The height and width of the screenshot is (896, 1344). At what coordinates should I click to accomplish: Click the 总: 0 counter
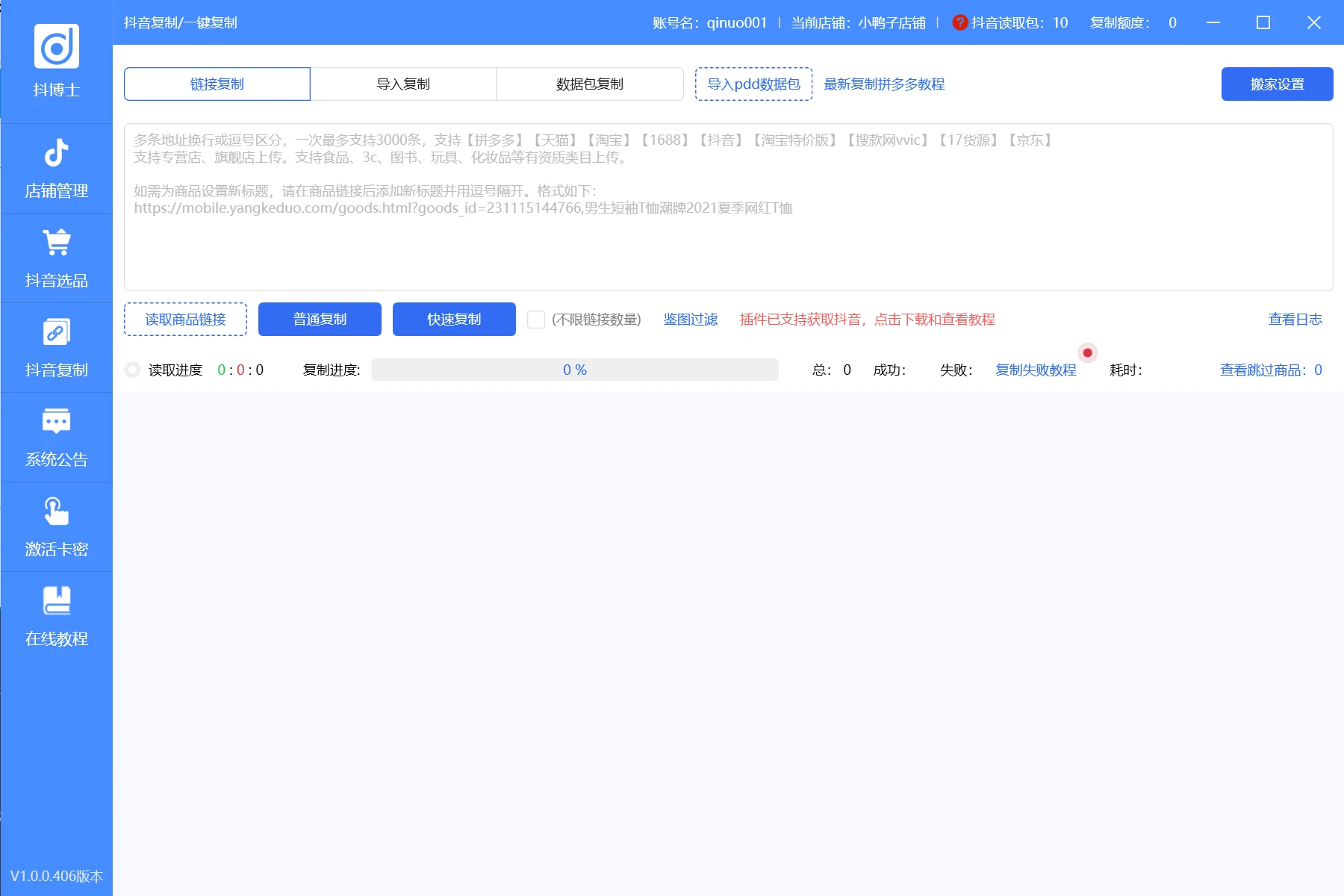click(832, 370)
